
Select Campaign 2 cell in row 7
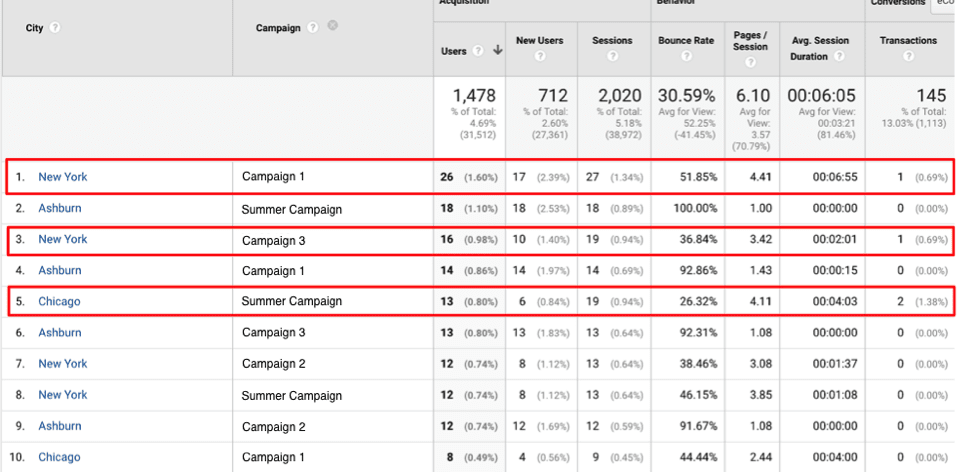[273, 364]
